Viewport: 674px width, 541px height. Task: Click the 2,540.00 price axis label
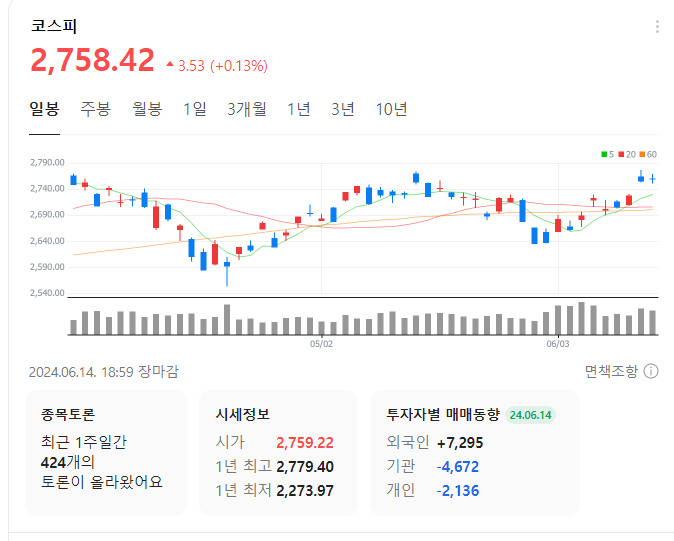pyautogui.click(x=47, y=293)
